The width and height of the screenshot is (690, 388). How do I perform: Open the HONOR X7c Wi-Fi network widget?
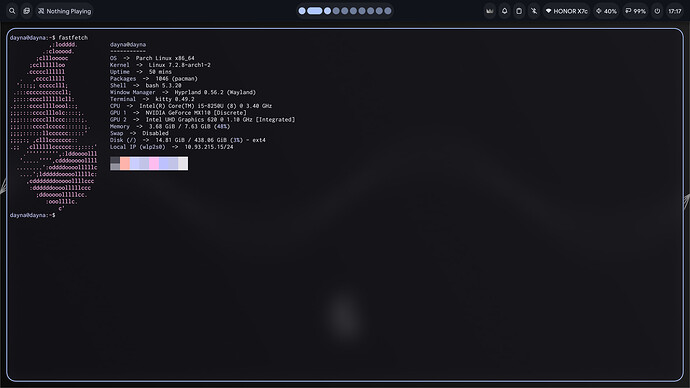tap(566, 11)
